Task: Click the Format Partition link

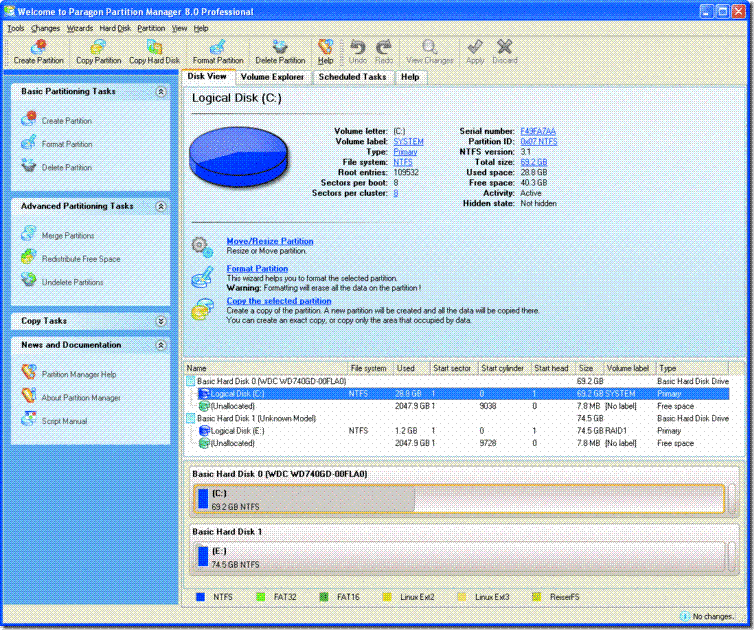Action: point(257,268)
